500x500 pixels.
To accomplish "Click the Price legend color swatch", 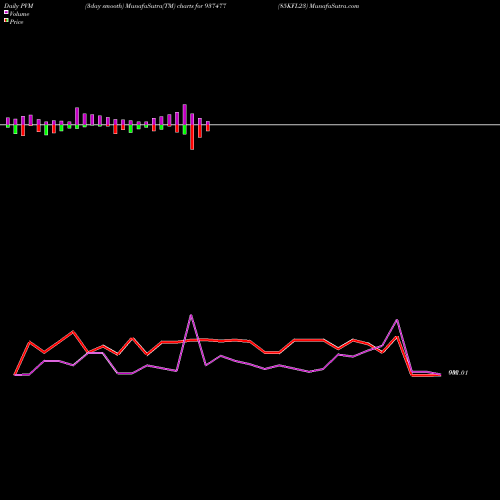I will [x=6, y=21].
